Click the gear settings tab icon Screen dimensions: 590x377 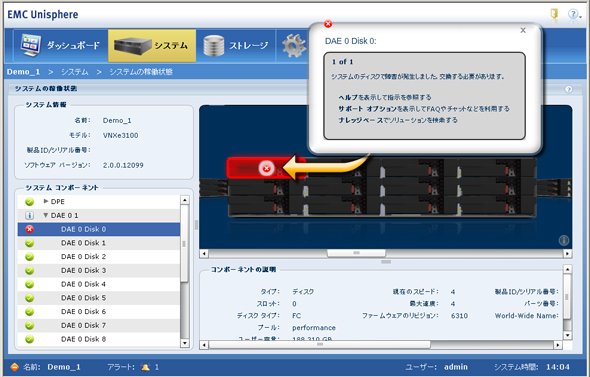pos(294,46)
